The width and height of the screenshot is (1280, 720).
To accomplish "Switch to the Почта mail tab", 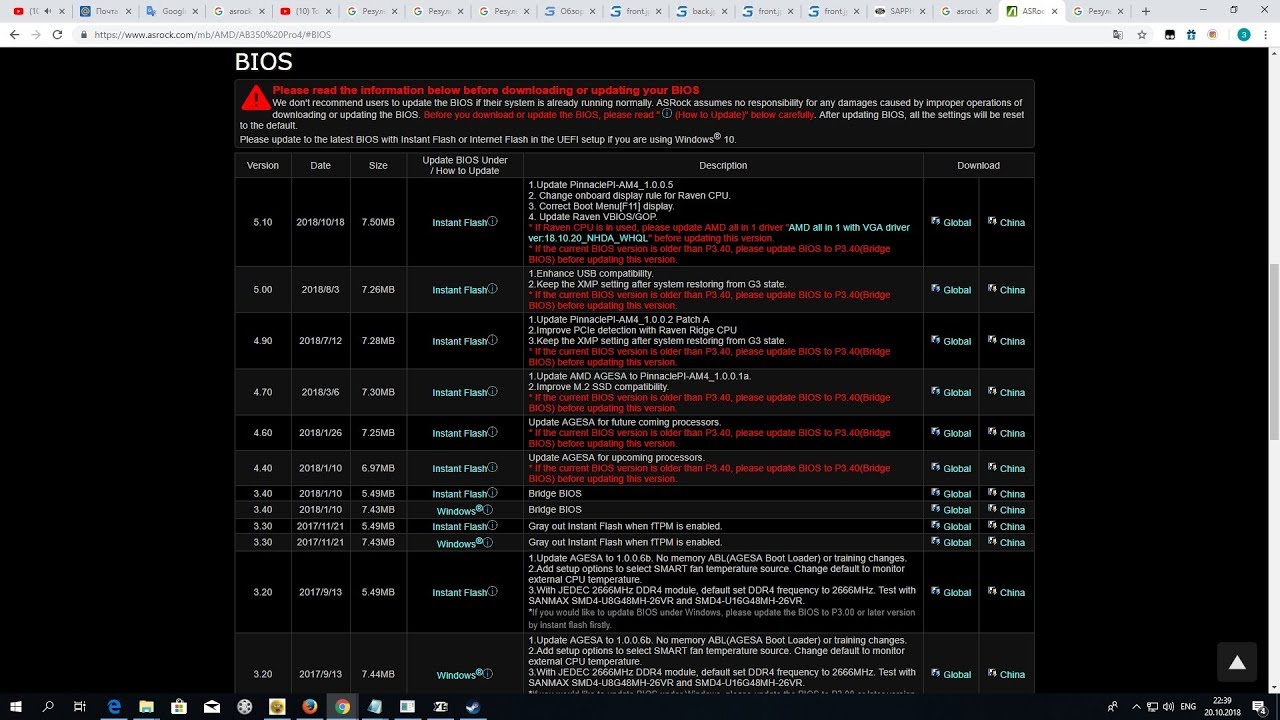I will [x=106, y=11].
